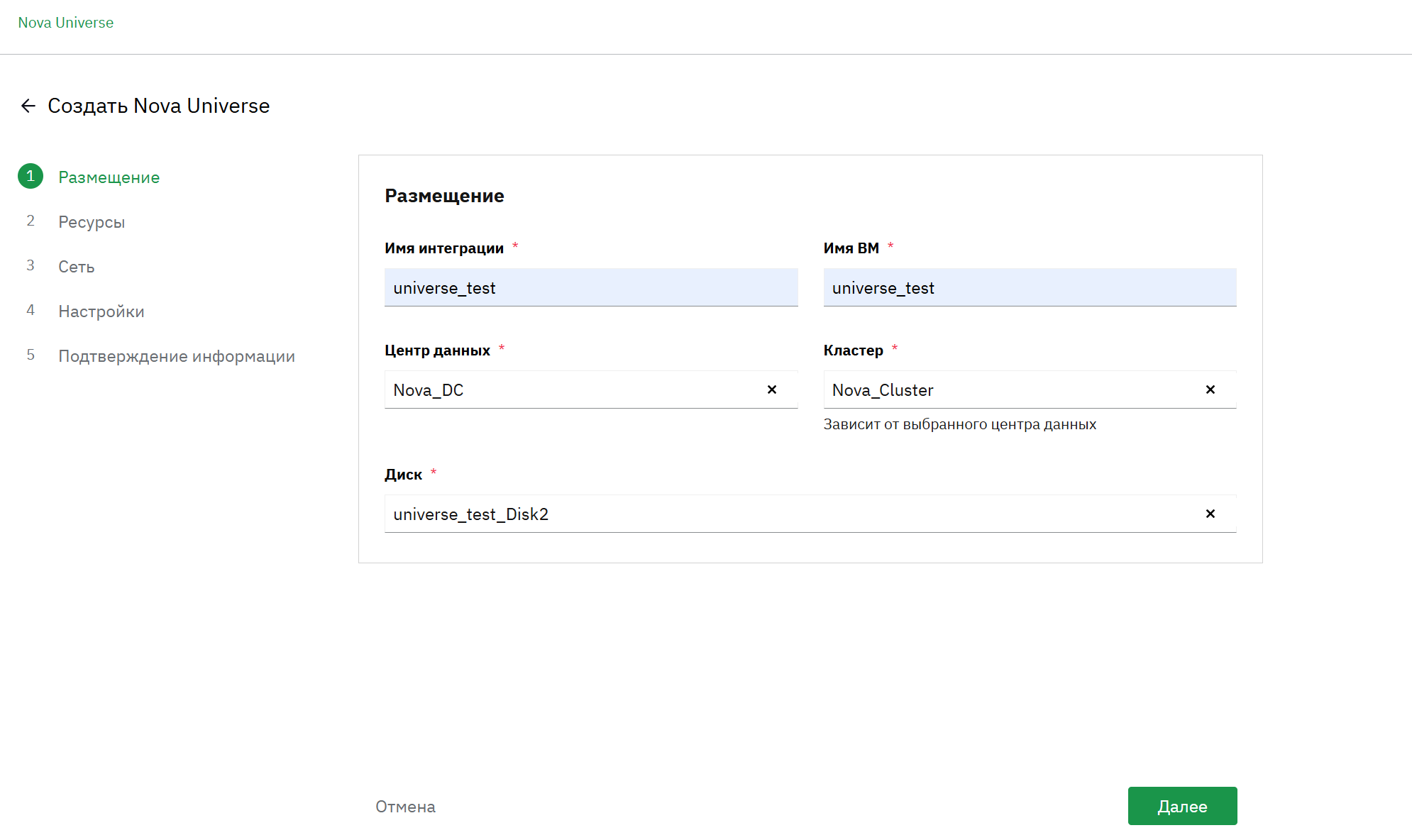Viewport: 1412px width, 840px height.
Task: Click the Далее button
Action: (x=1182, y=806)
